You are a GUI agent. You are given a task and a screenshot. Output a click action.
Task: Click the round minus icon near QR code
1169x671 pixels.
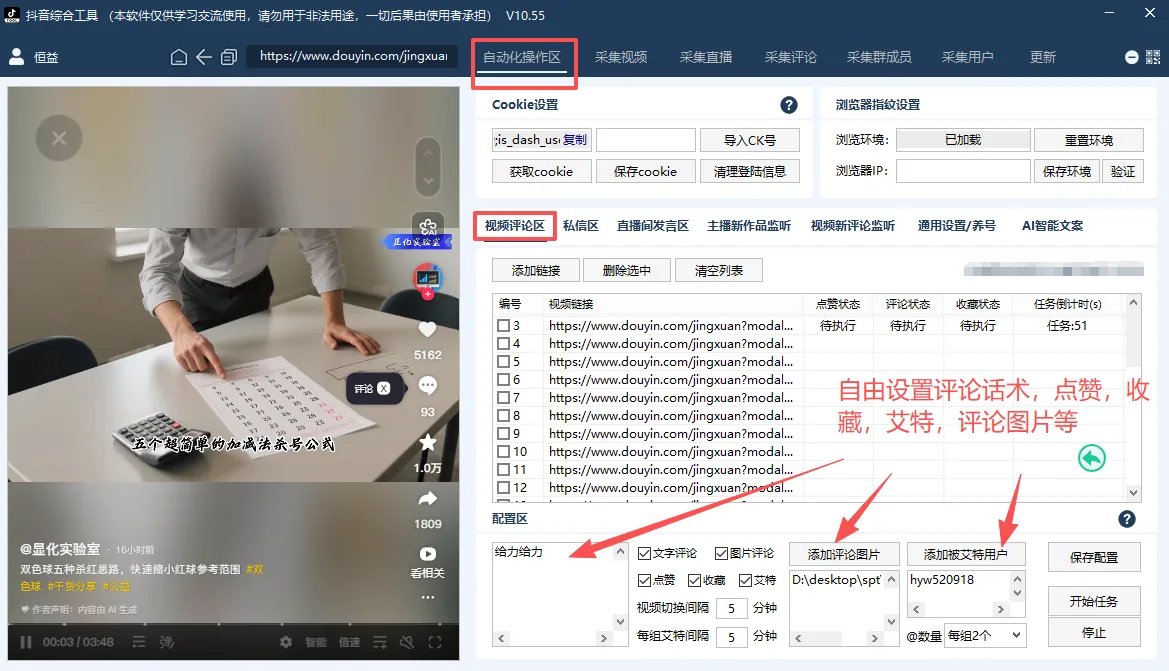[x=1132, y=57]
